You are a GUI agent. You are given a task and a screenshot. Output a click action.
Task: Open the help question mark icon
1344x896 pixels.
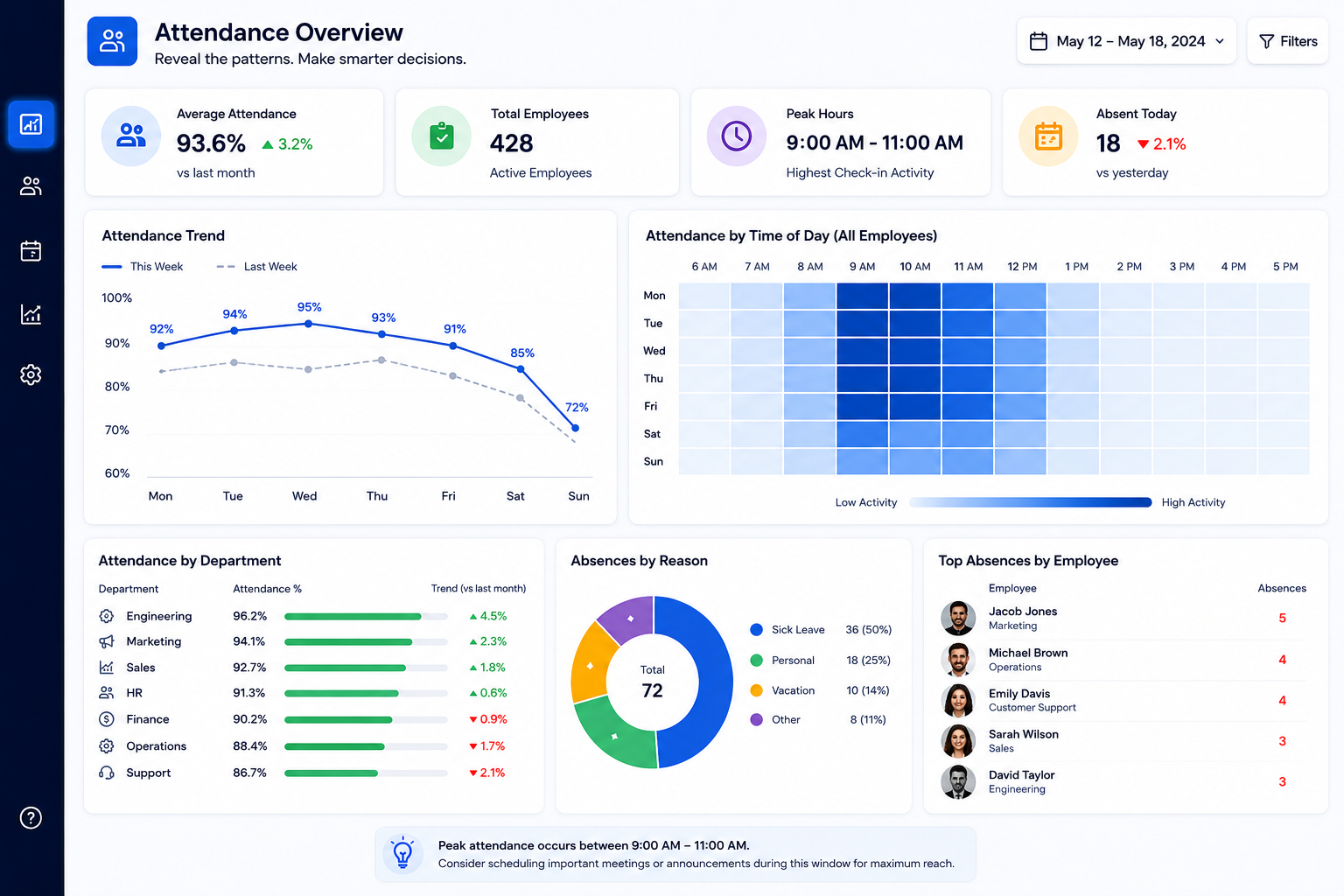pyautogui.click(x=31, y=817)
